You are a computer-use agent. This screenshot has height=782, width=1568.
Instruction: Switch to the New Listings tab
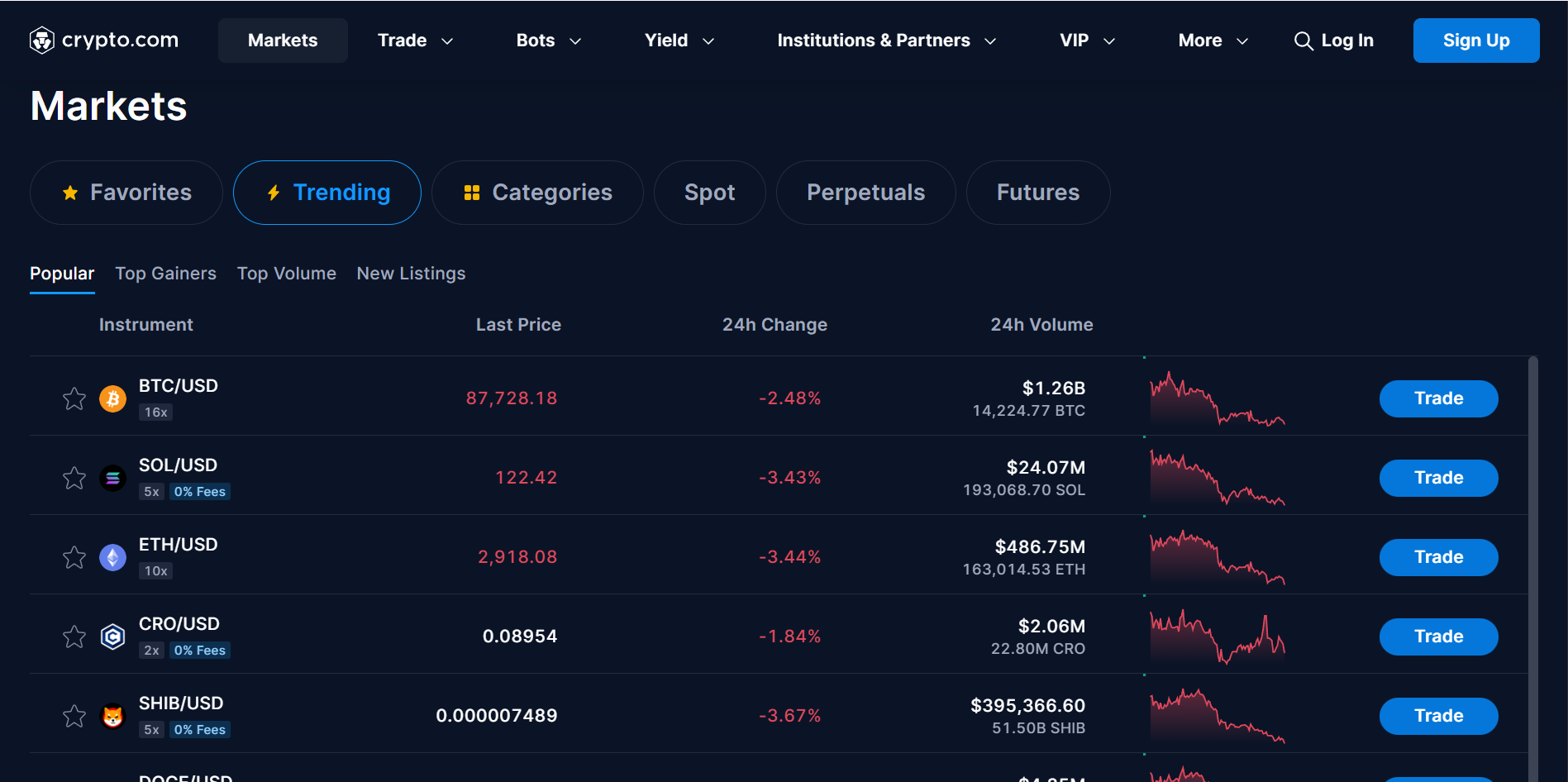click(411, 274)
